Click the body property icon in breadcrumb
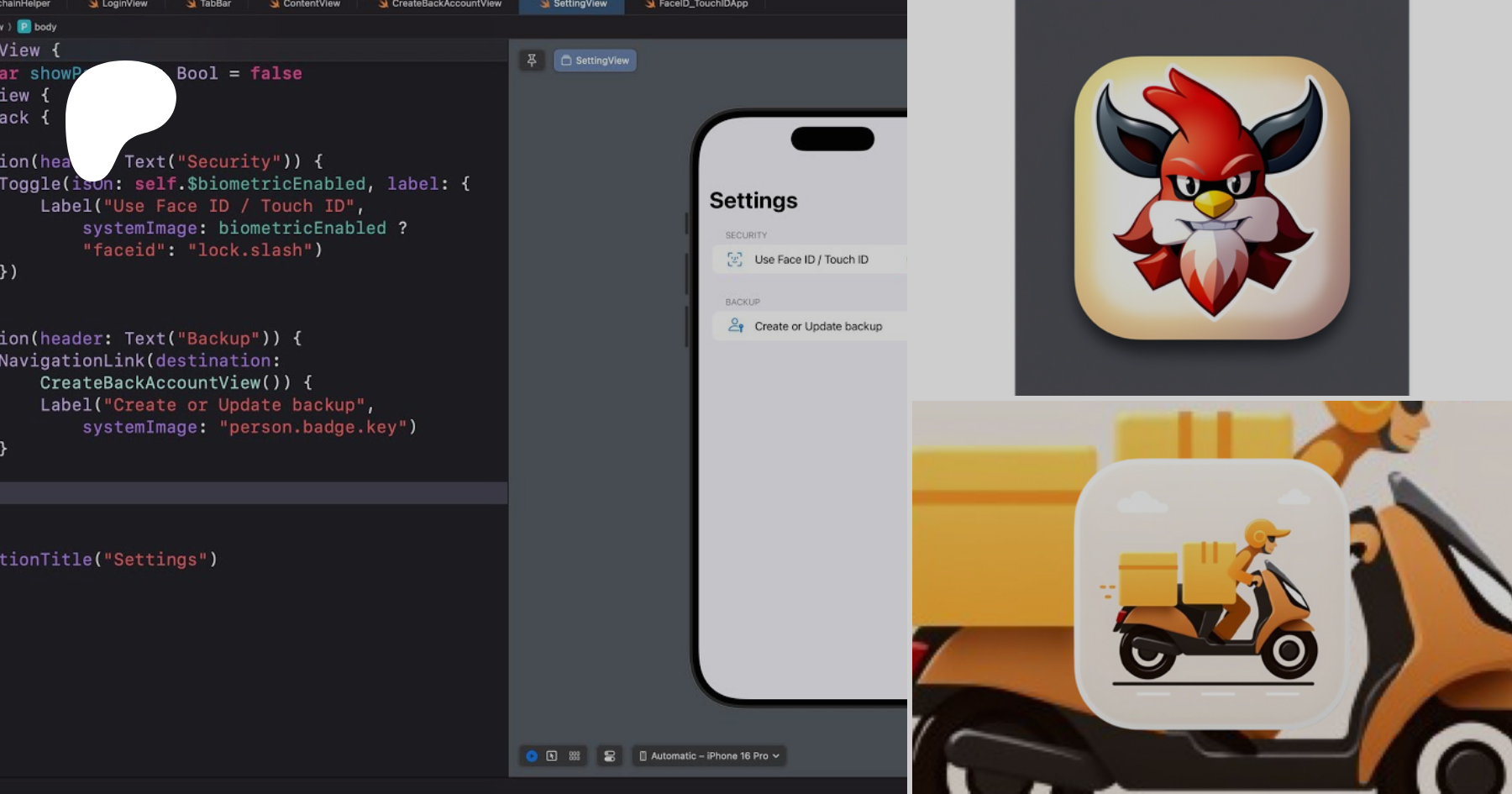The image size is (1512, 794). [24, 27]
